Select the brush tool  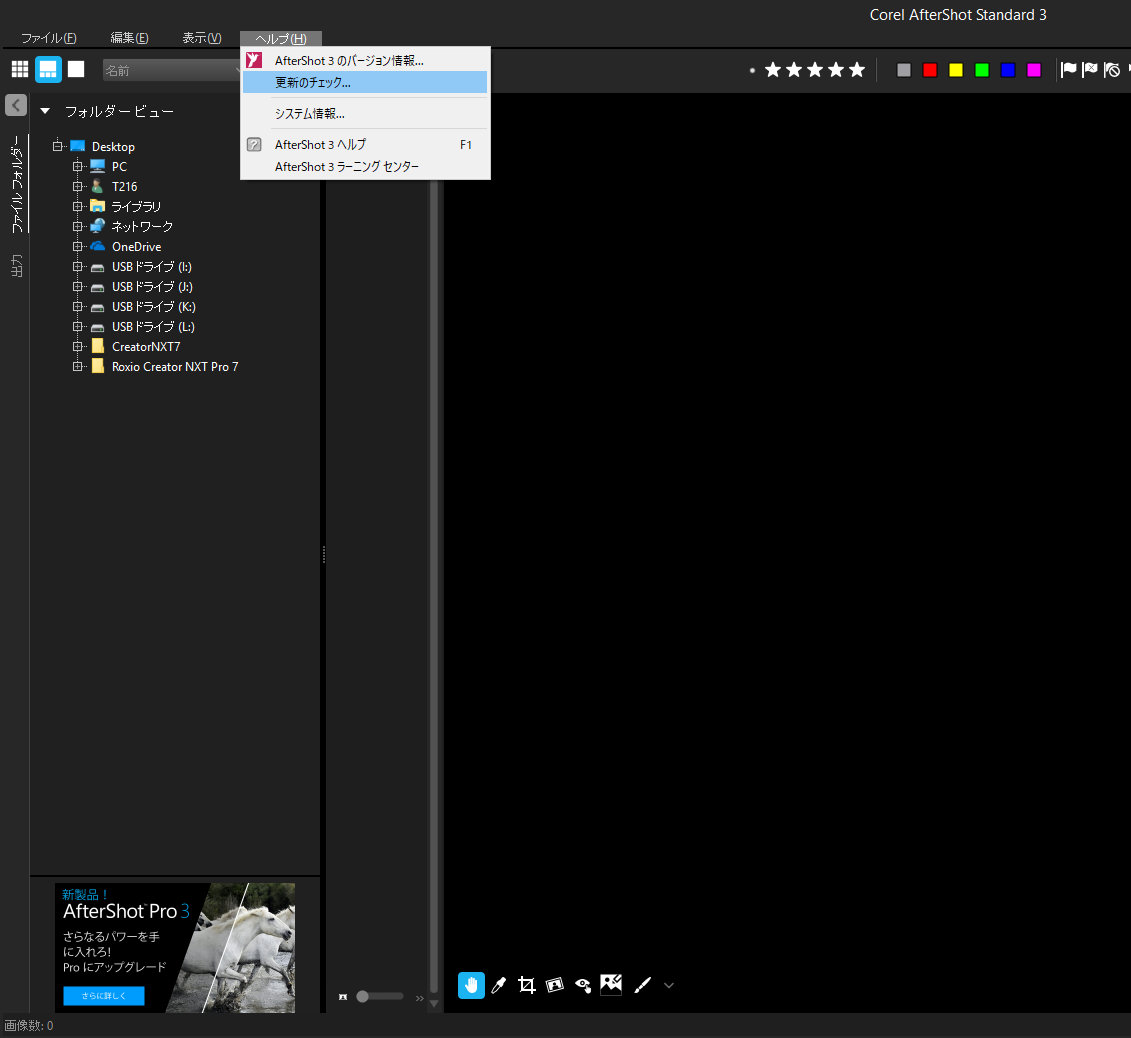click(642, 985)
